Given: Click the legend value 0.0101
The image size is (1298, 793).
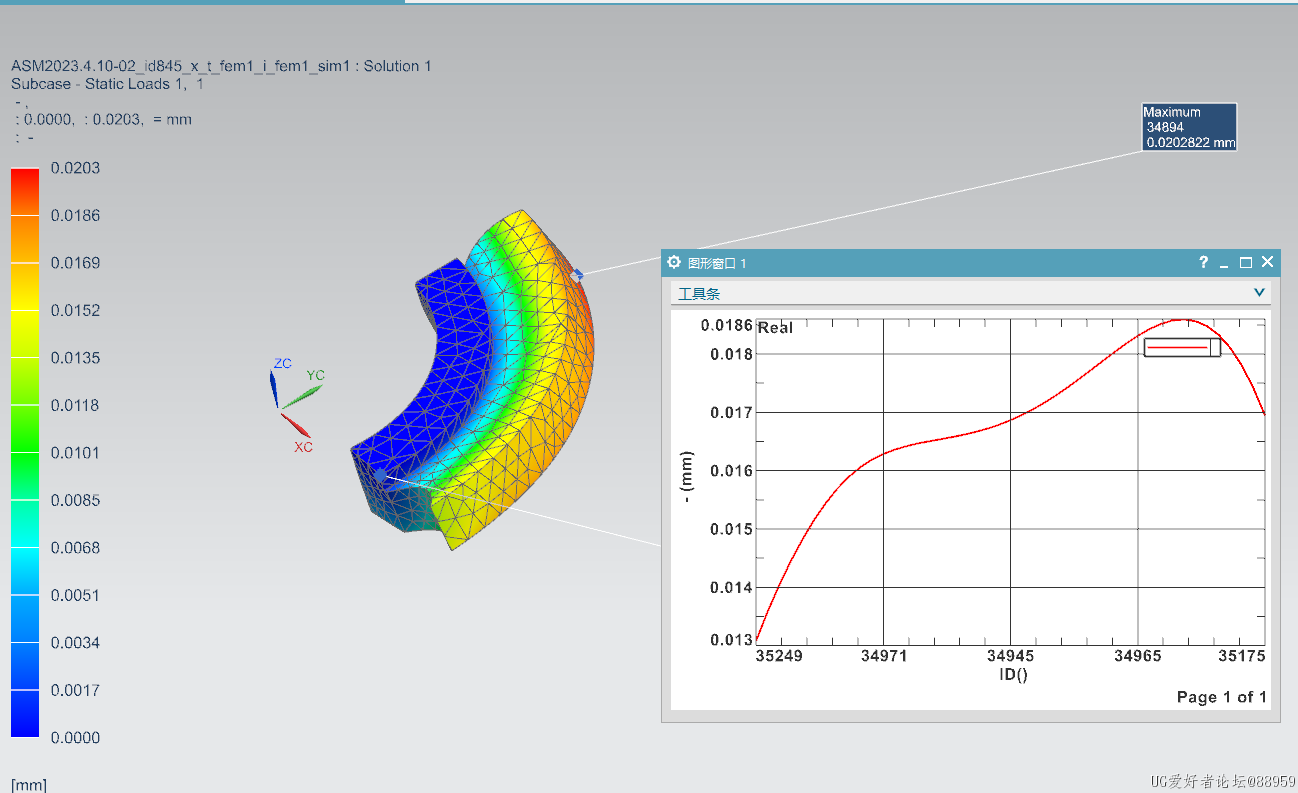Looking at the screenshot, I should click(75, 453).
